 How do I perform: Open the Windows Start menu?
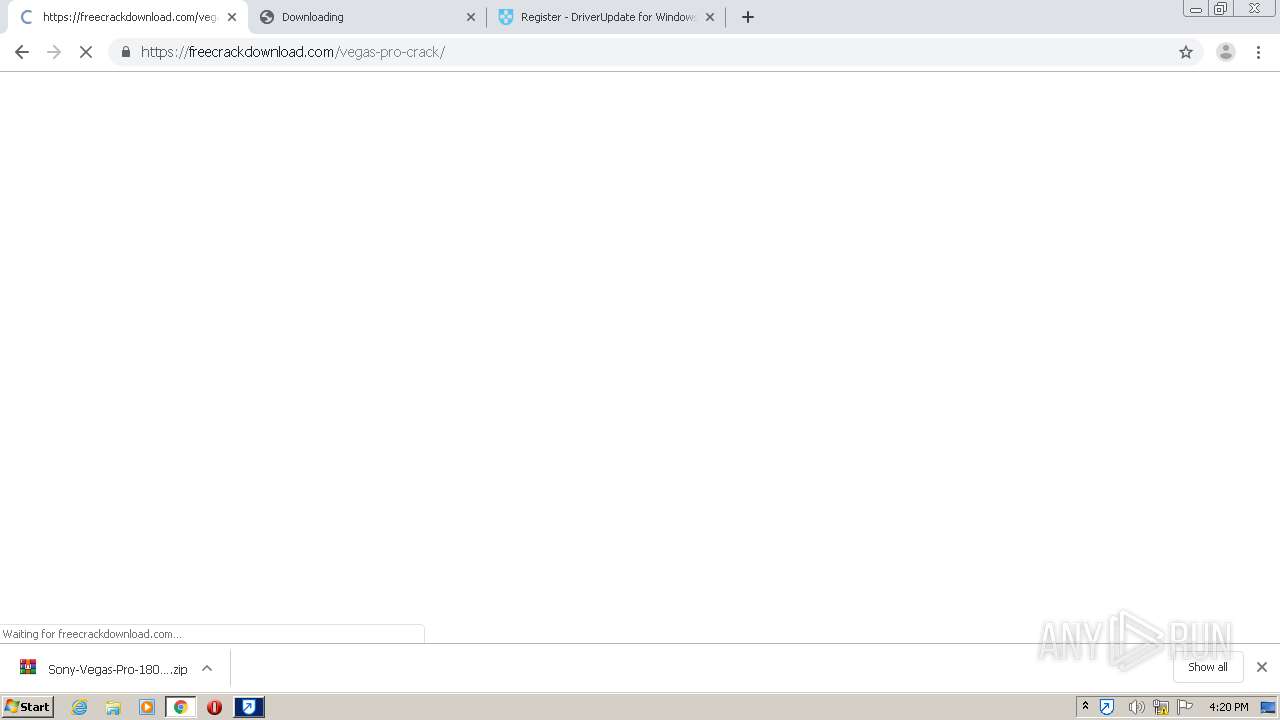pyautogui.click(x=28, y=707)
